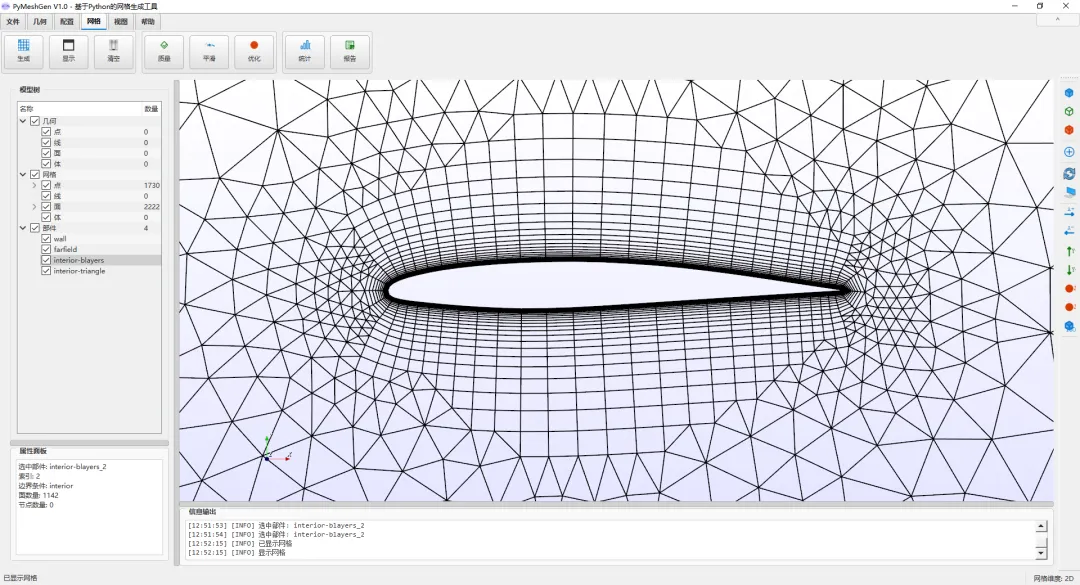Click the blue plane view icon
The image size is (1080, 585).
pyautogui.click(x=1069, y=192)
